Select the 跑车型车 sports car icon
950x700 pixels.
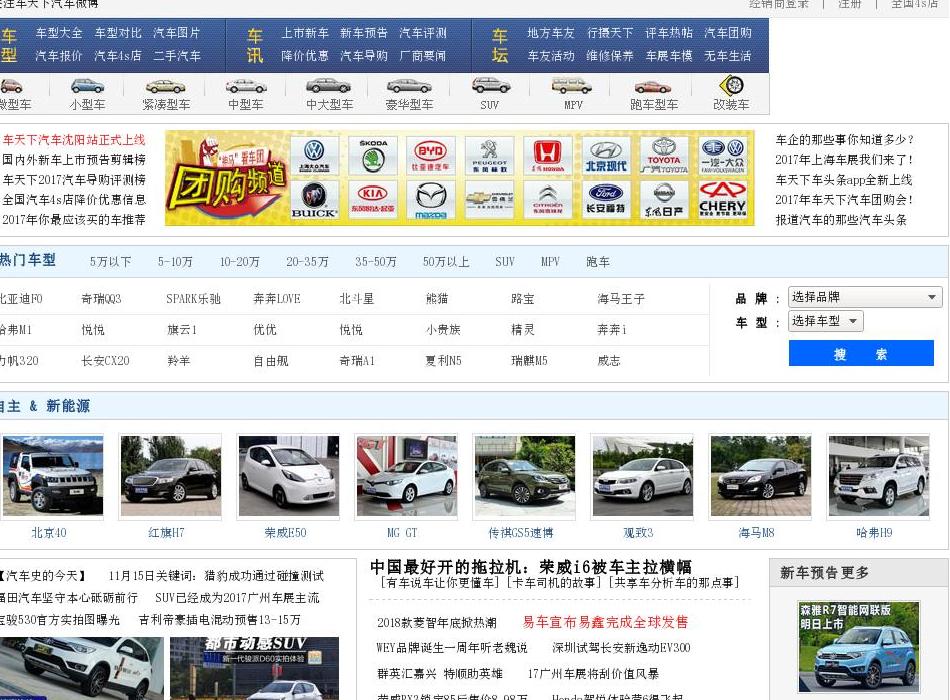[653, 87]
